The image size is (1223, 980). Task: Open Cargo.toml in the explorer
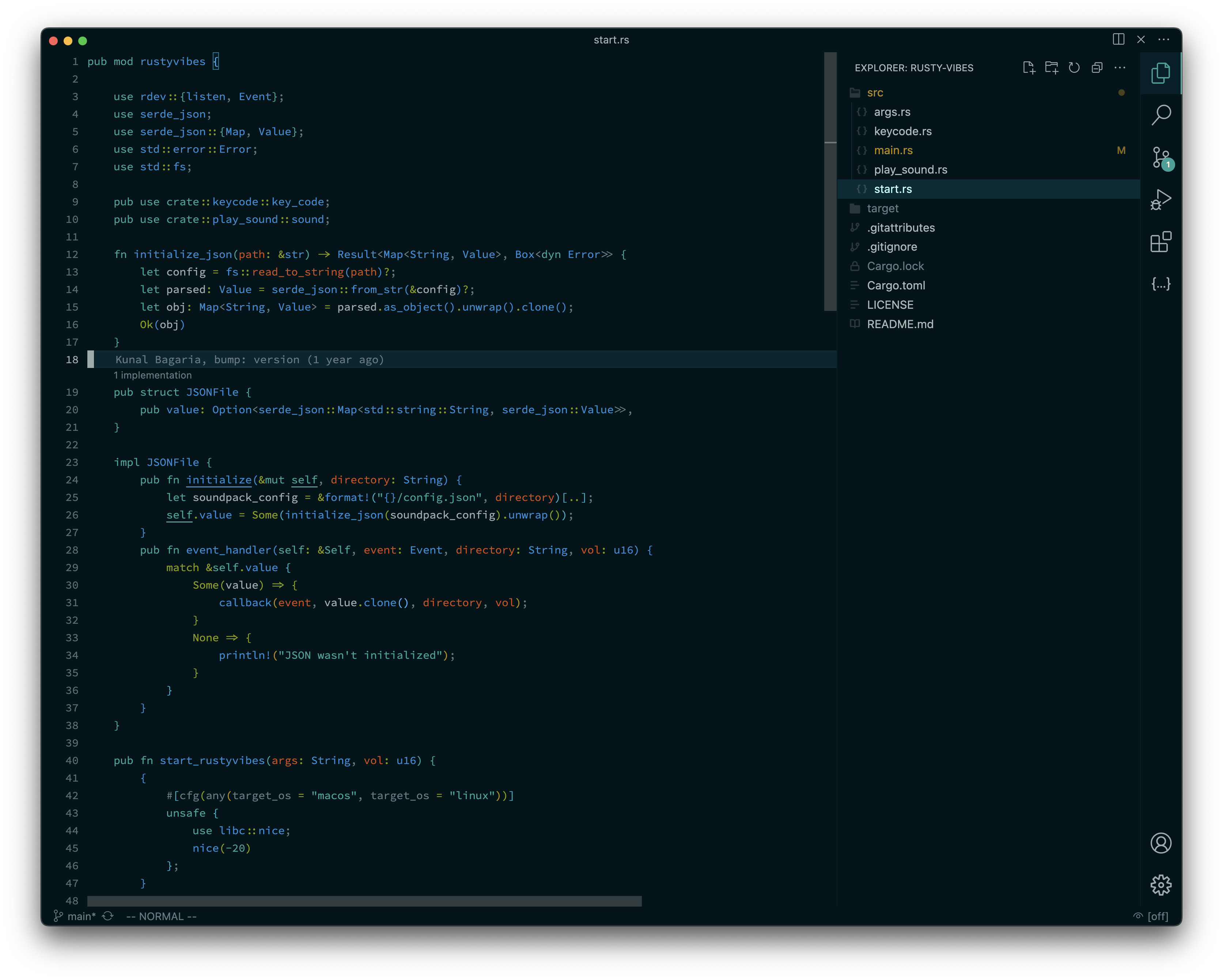[x=896, y=285]
